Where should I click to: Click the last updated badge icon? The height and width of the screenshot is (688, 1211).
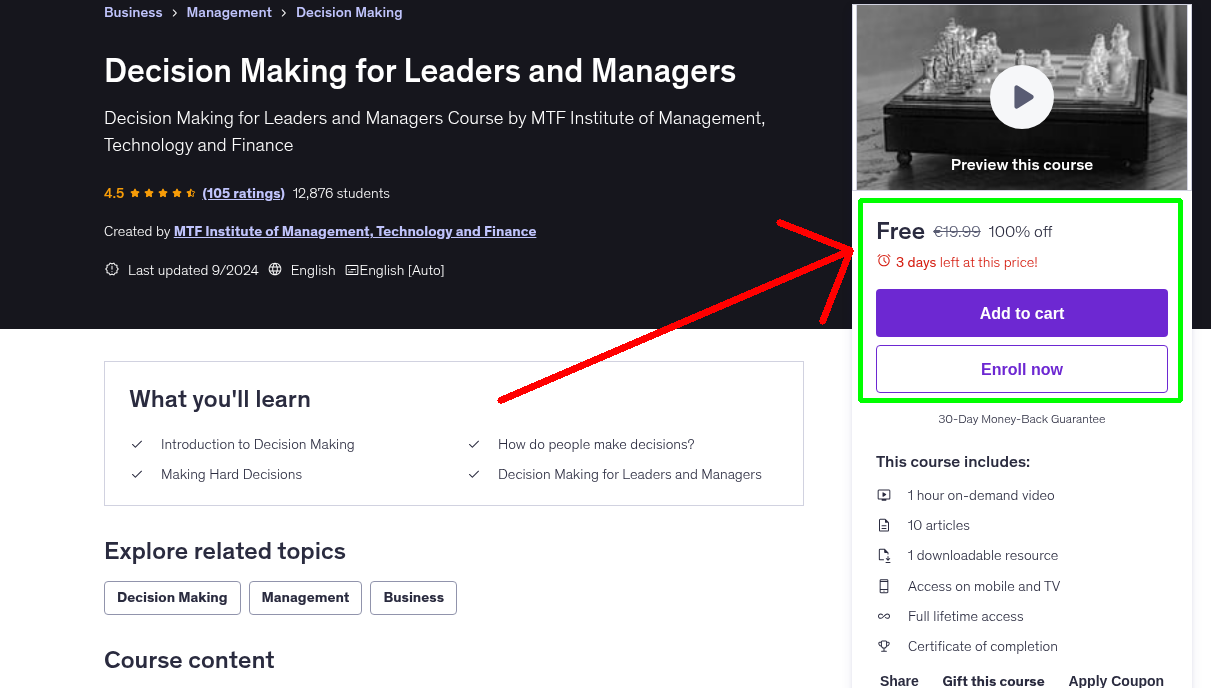[x=112, y=270]
